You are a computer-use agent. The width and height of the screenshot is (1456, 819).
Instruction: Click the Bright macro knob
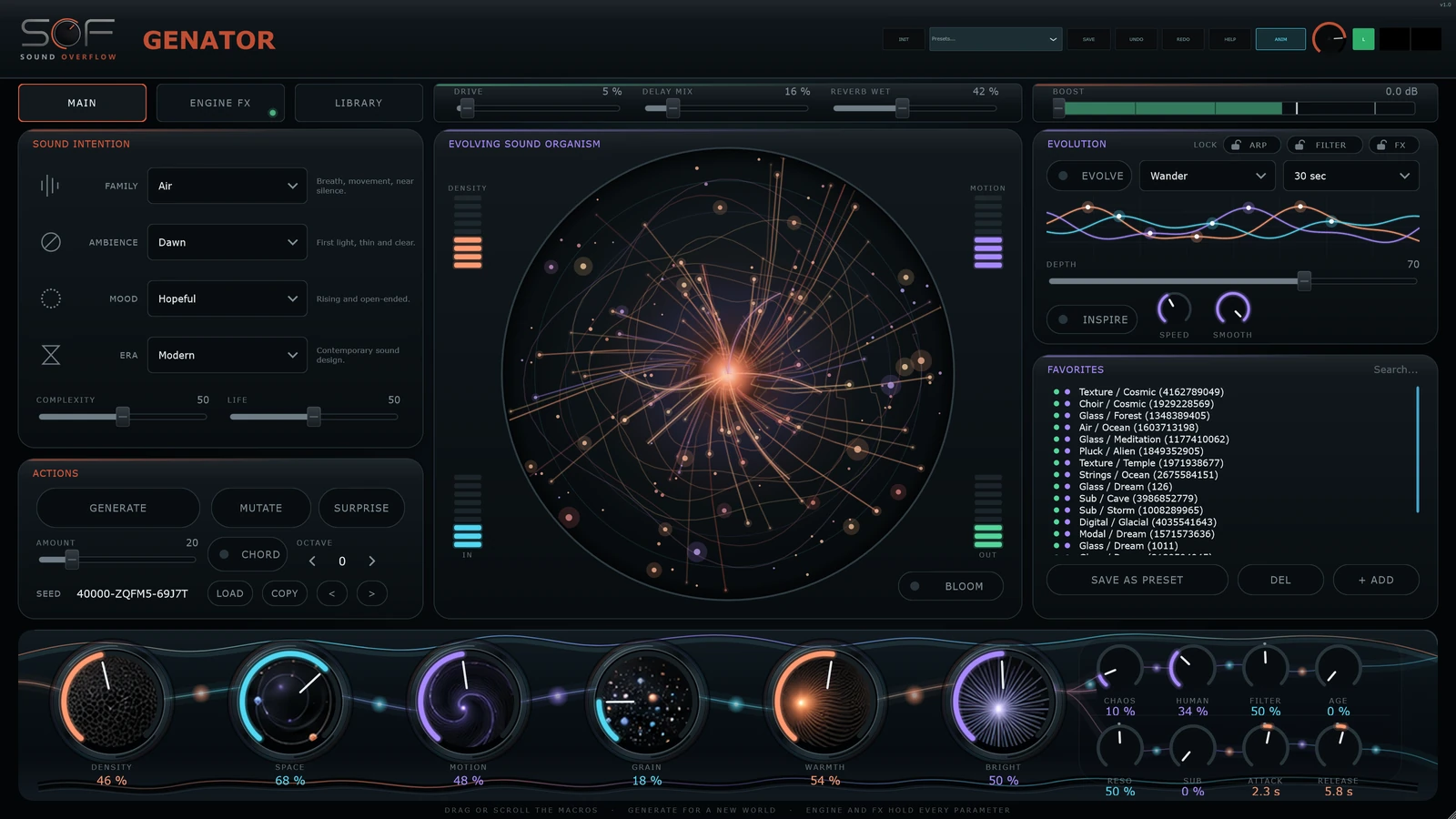click(1003, 702)
